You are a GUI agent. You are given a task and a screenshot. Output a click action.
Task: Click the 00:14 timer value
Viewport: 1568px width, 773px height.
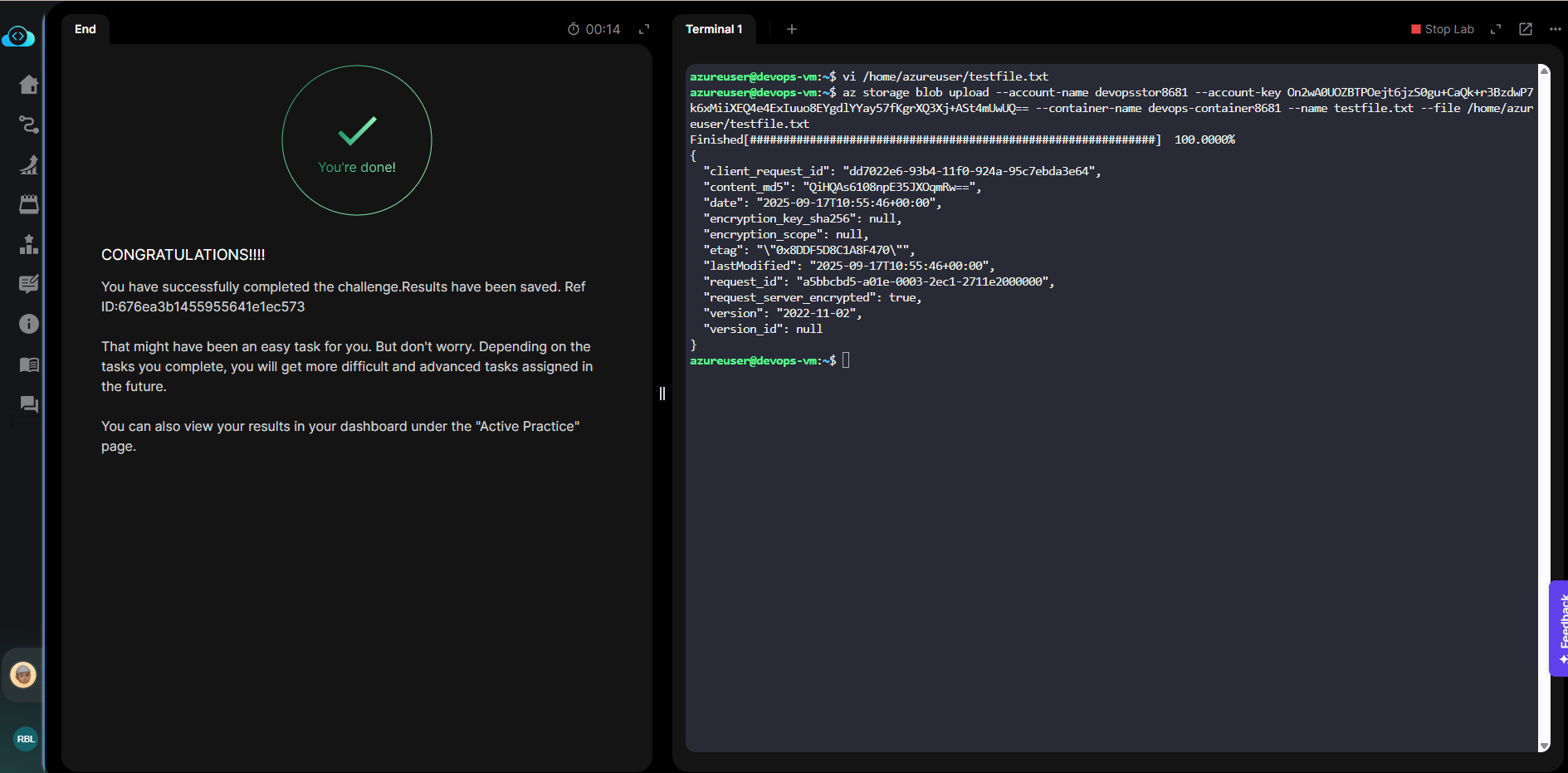[x=603, y=29]
